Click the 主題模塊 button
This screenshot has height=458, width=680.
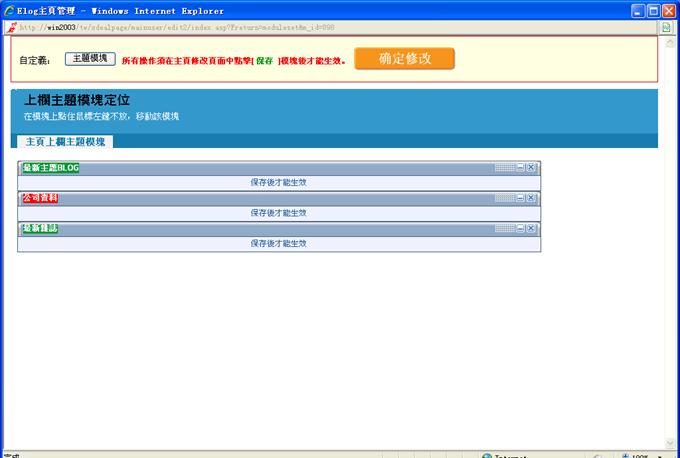(x=90, y=59)
